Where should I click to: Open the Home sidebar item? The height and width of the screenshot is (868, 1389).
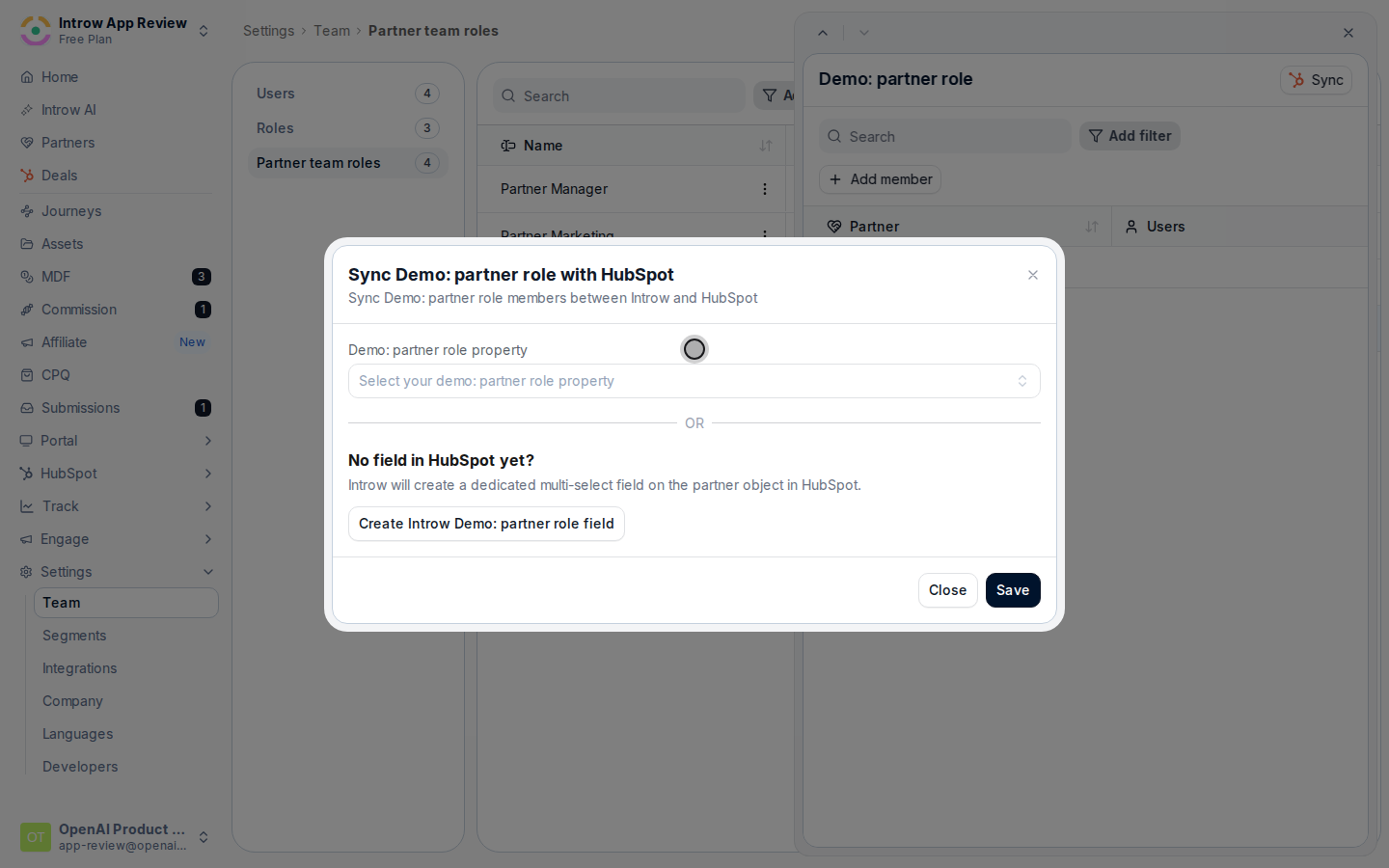click(60, 77)
